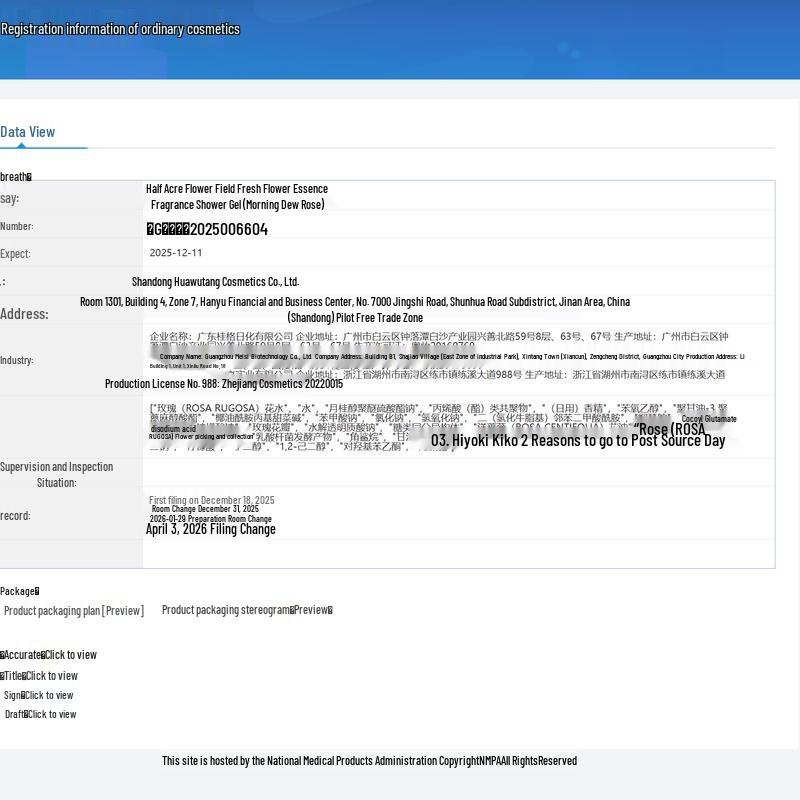
Task: Click the Package section heading
Action: pyautogui.click(x=19, y=591)
